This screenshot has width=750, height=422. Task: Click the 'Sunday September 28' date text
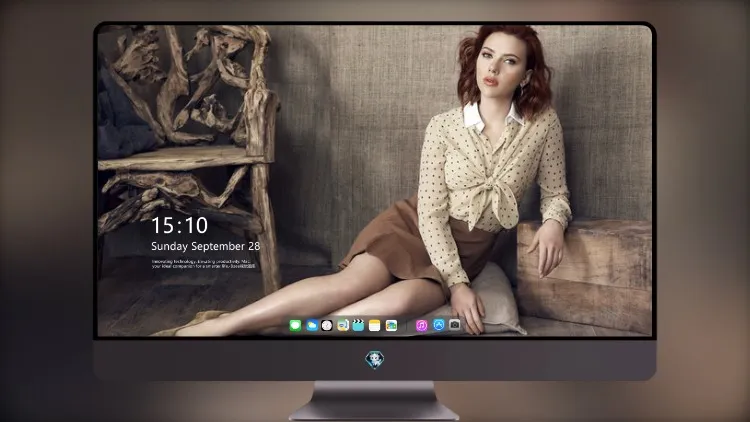pos(206,246)
